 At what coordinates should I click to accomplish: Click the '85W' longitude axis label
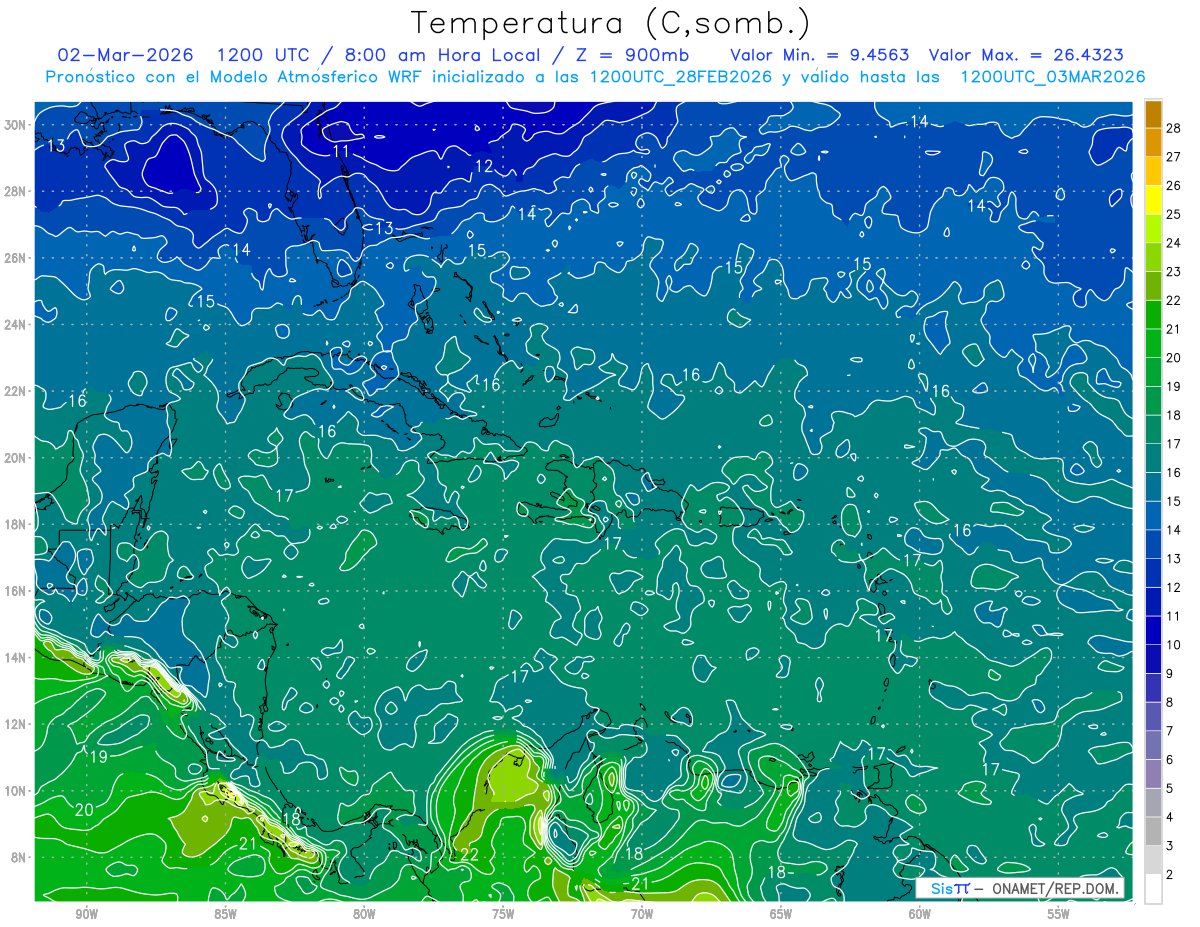226,914
